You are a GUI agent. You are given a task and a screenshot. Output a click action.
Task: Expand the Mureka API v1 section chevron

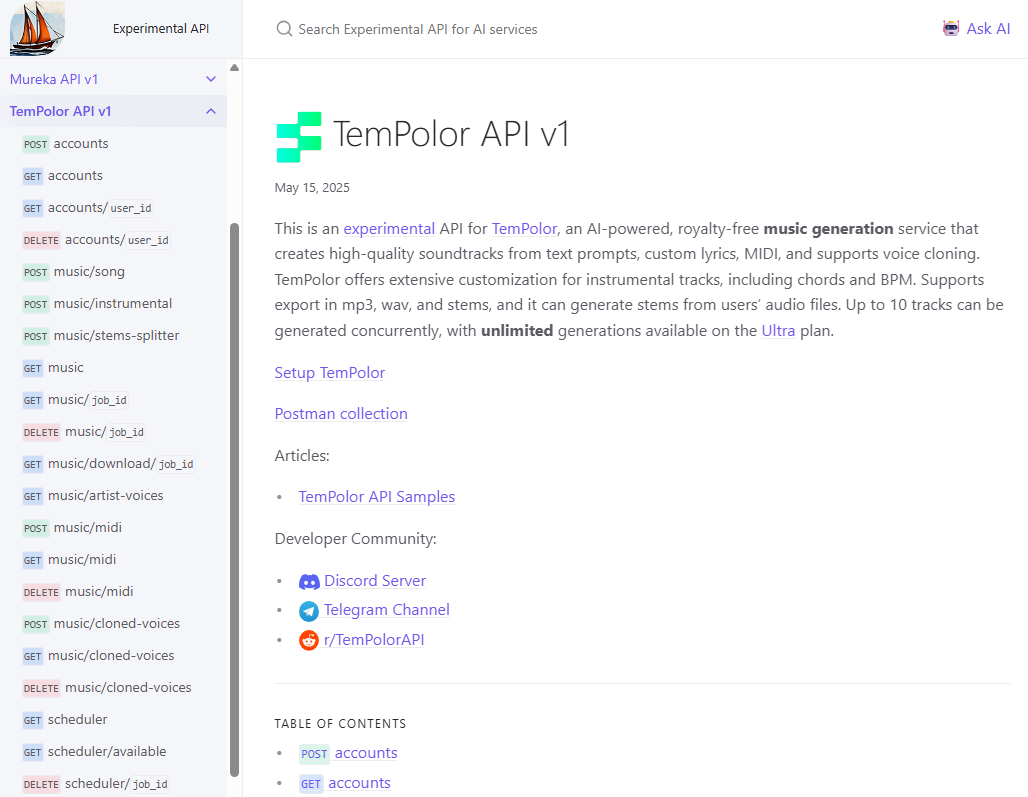(x=211, y=79)
